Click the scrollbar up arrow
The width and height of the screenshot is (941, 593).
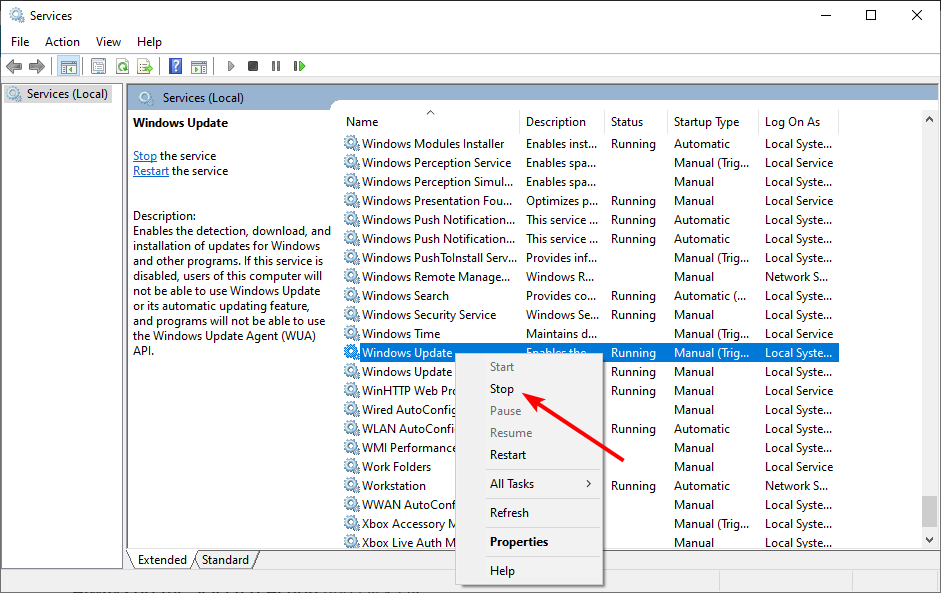click(x=930, y=119)
